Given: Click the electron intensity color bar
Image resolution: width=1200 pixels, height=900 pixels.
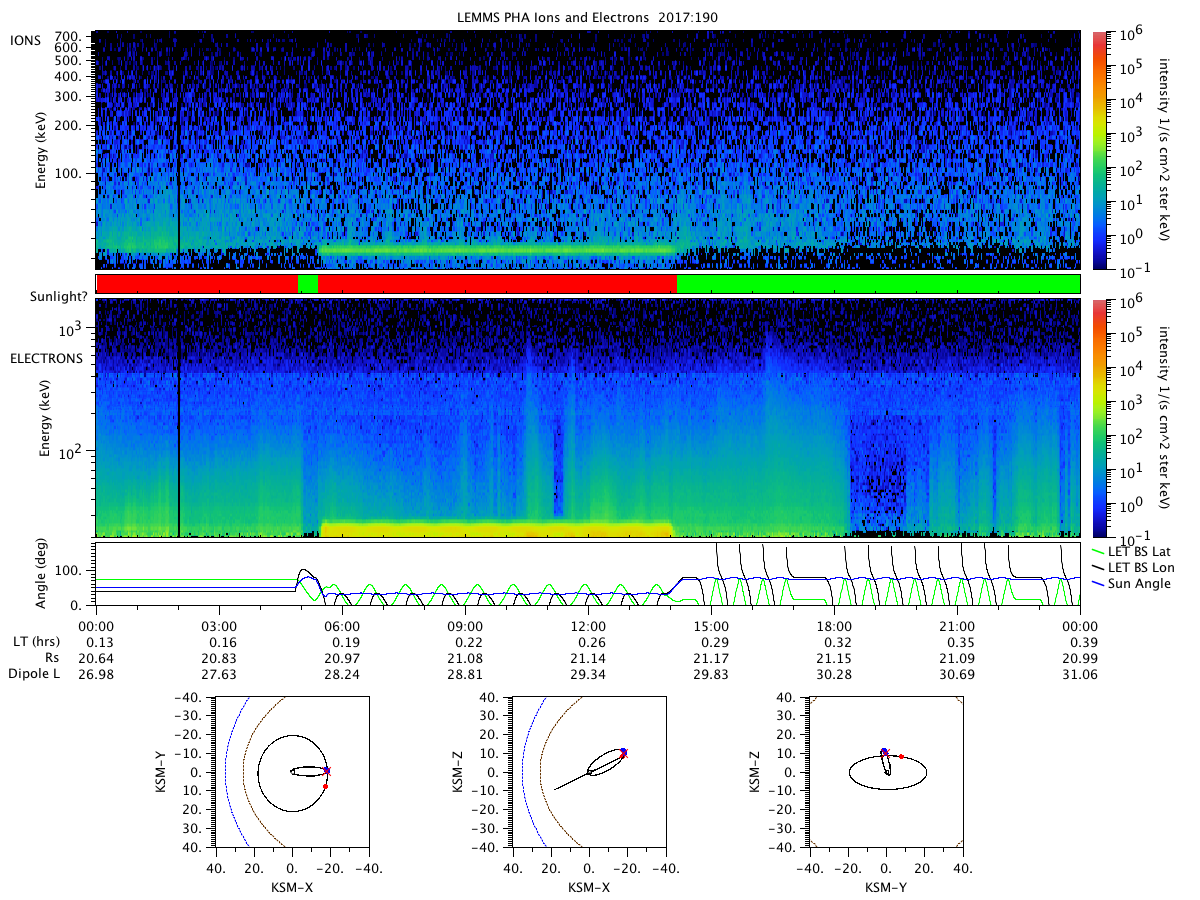Looking at the screenshot, I should [1099, 418].
